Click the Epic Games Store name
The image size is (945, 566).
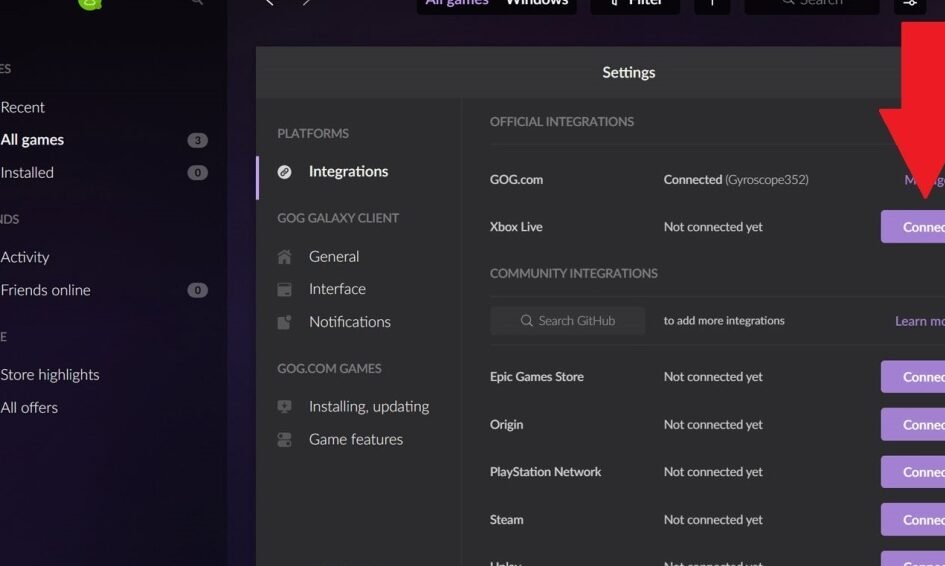pyautogui.click(x=536, y=377)
